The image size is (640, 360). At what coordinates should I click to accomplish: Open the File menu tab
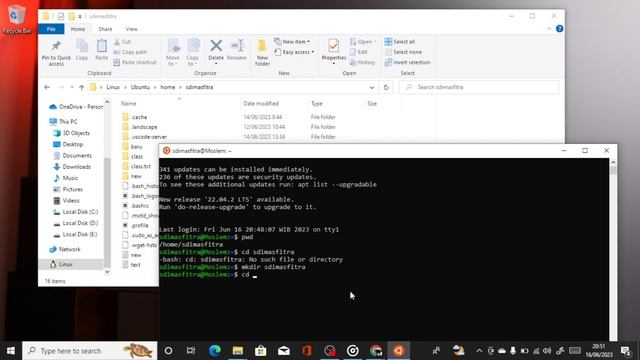click(51, 29)
